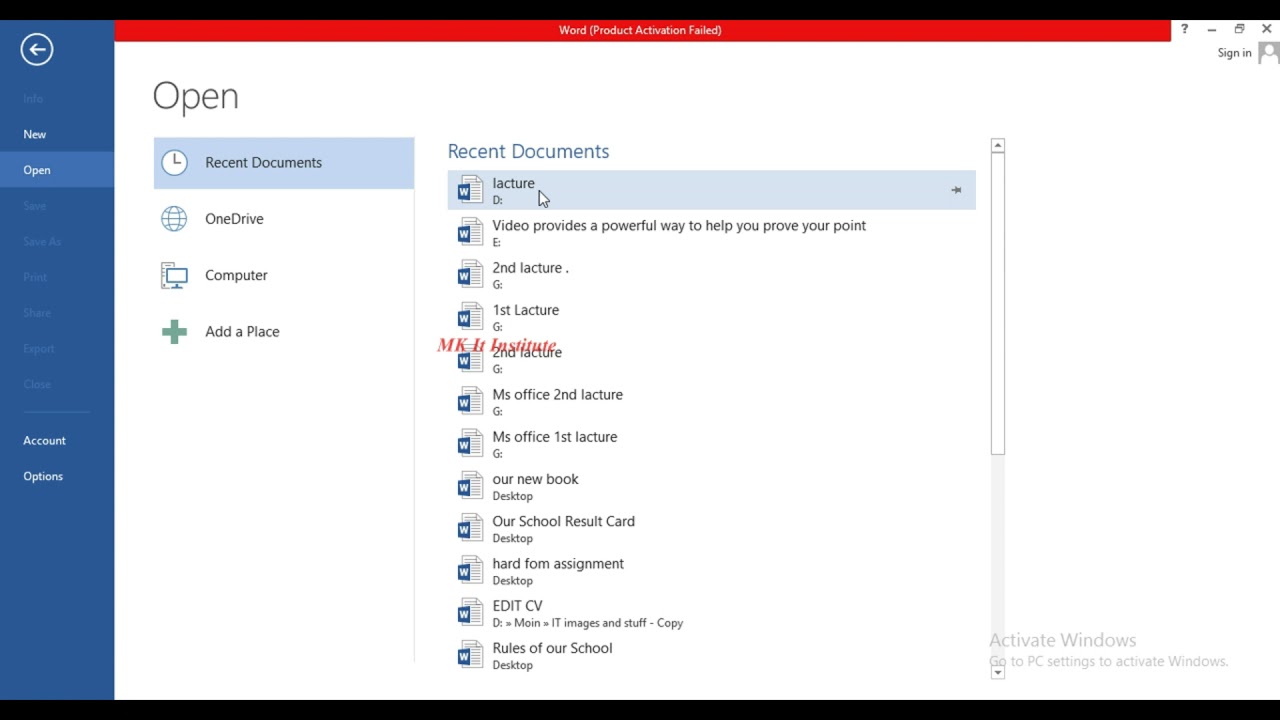Viewport: 1280px width, 720px height.
Task: Click the Word icon beside Ms office 2nd lacture
Action: tap(470, 402)
